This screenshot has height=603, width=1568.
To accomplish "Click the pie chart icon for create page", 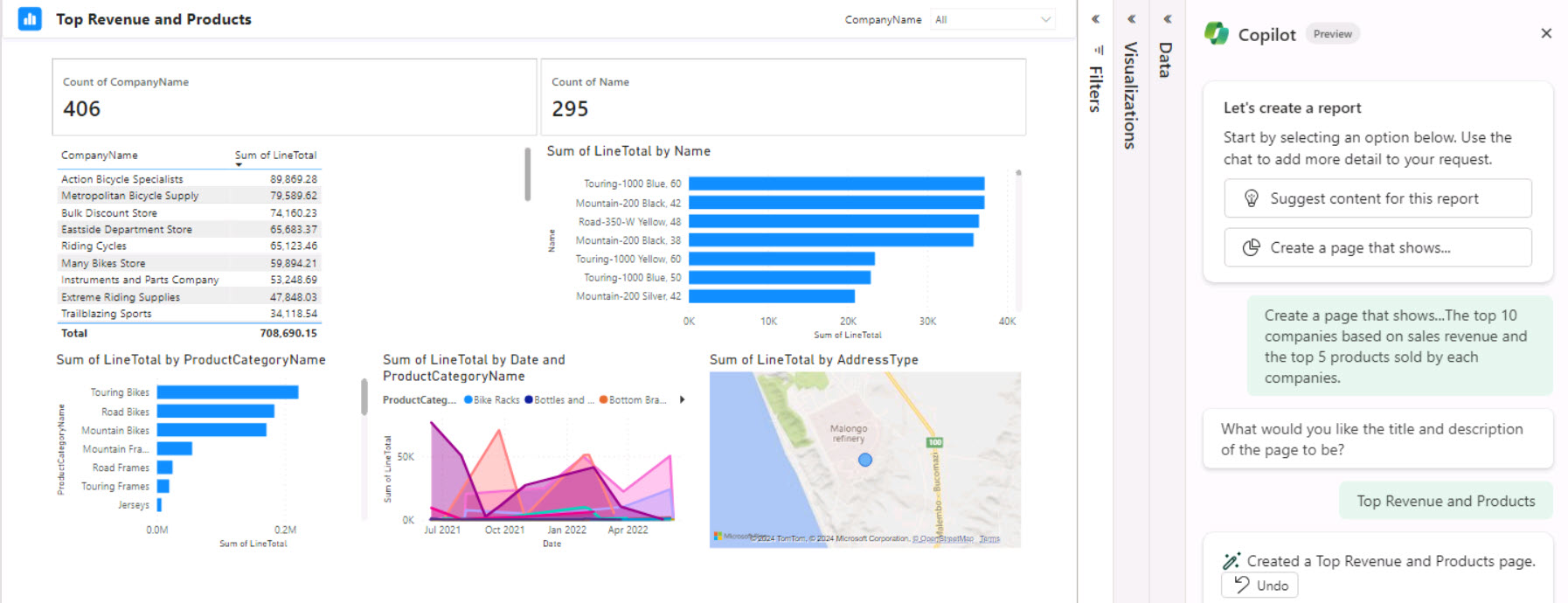I will click(1251, 247).
